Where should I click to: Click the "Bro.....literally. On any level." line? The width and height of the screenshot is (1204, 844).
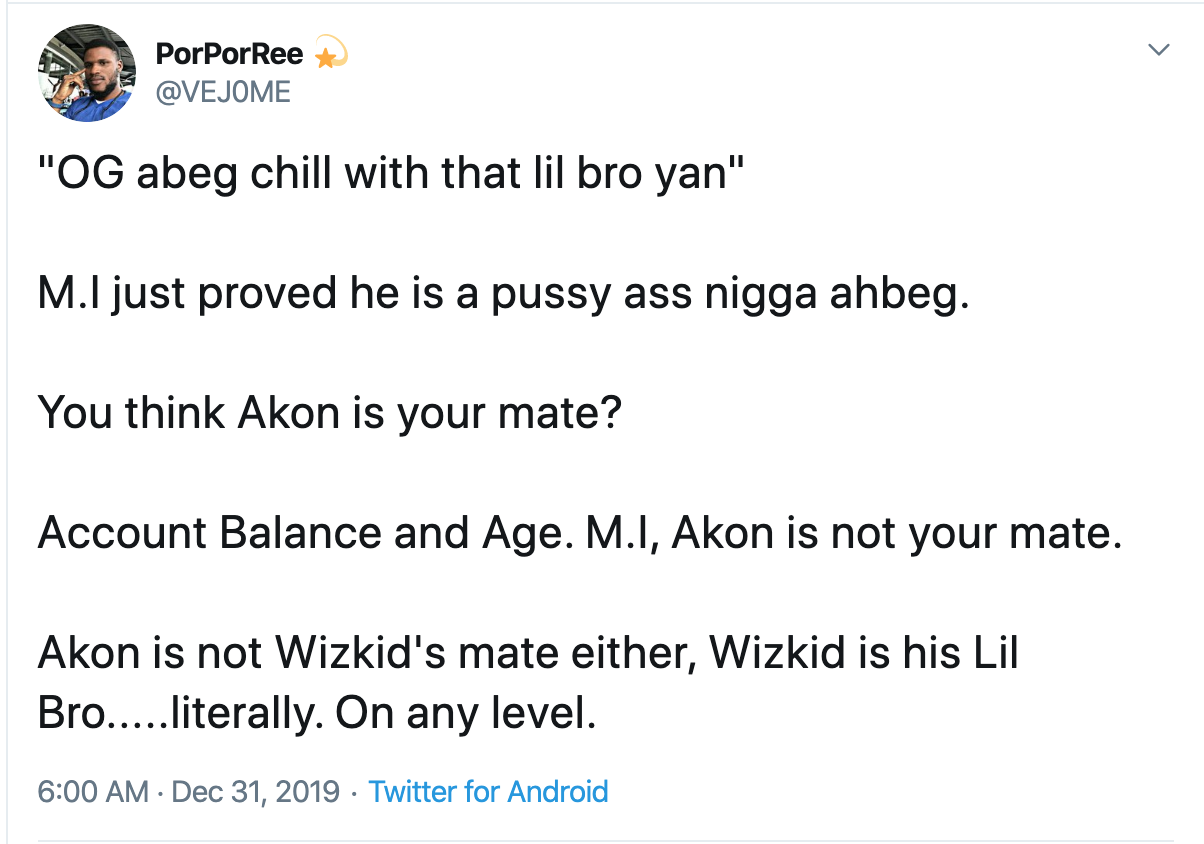(x=317, y=713)
